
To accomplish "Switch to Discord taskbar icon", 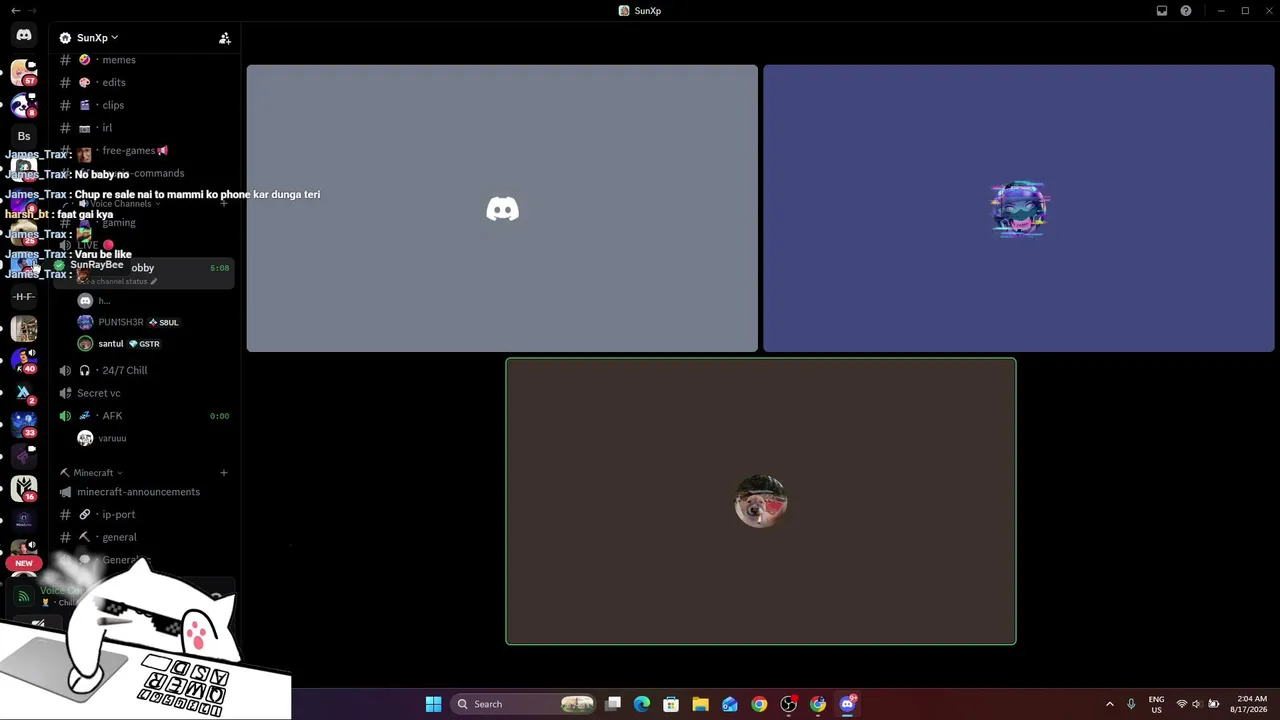I will pos(848,704).
